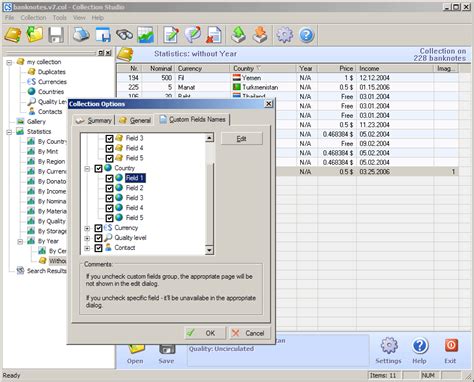Collapse the my collection tree node
Viewport: 474px width, 382px height.
click(x=9, y=62)
